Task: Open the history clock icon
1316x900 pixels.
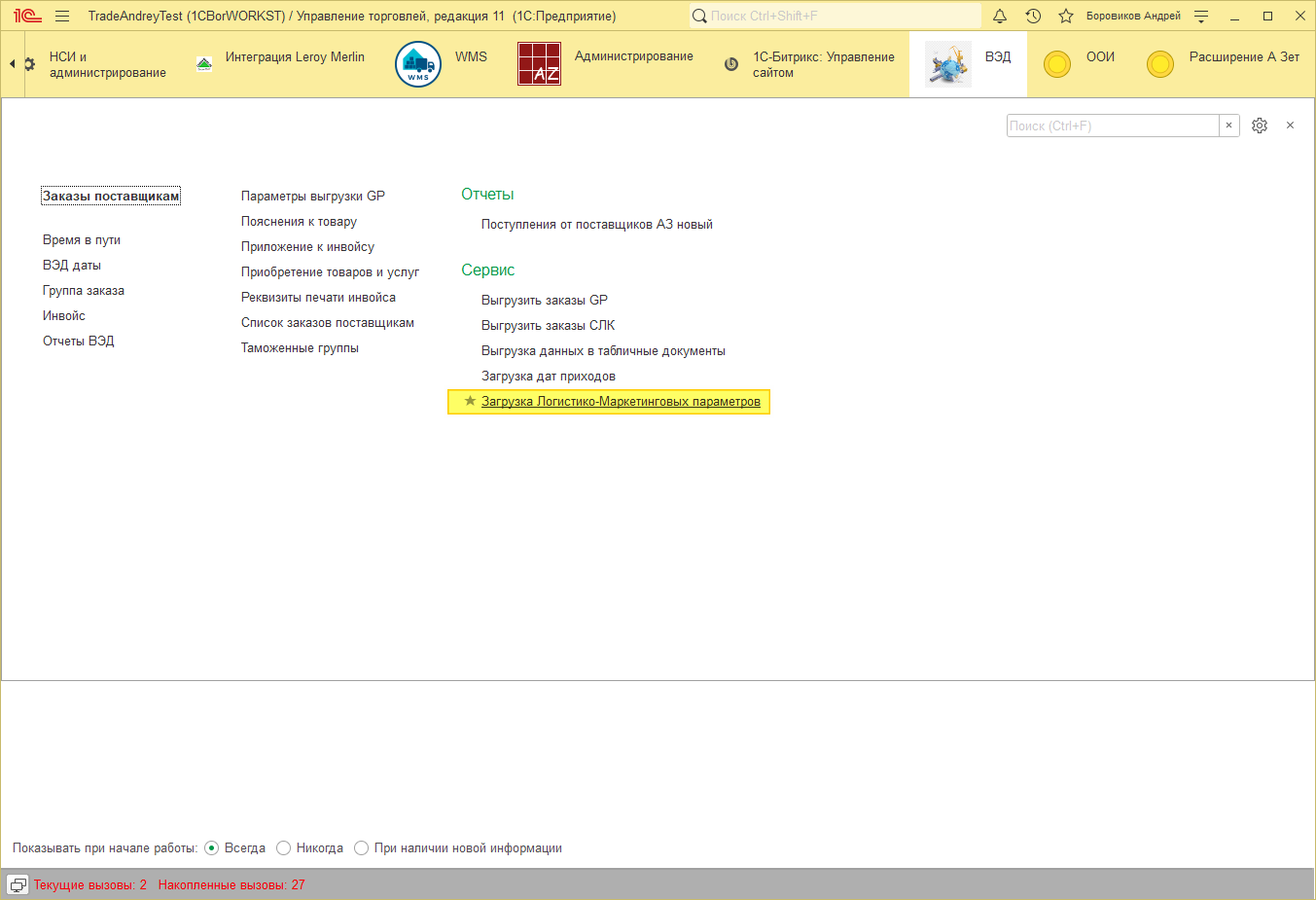Action: (x=1033, y=16)
